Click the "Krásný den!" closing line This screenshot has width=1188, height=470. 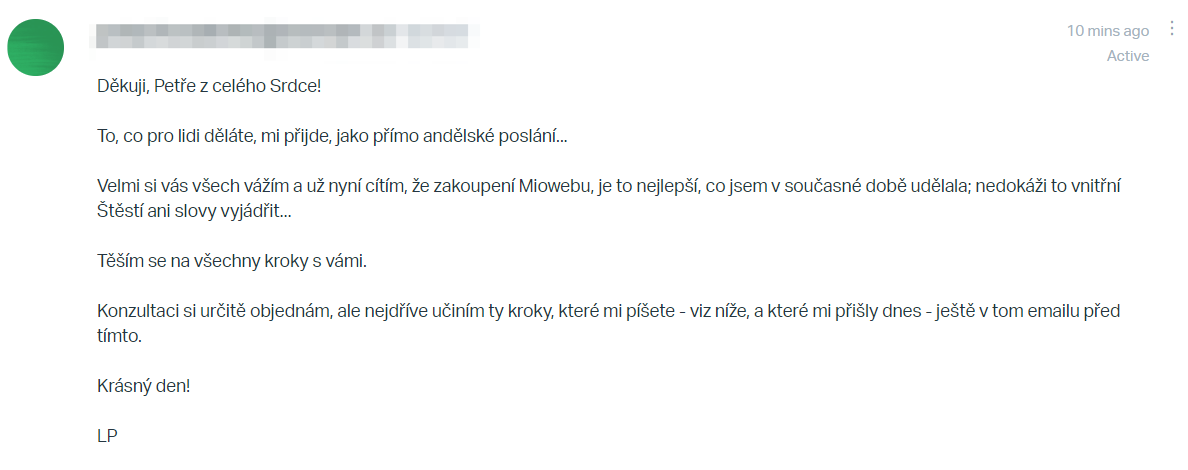click(x=143, y=386)
